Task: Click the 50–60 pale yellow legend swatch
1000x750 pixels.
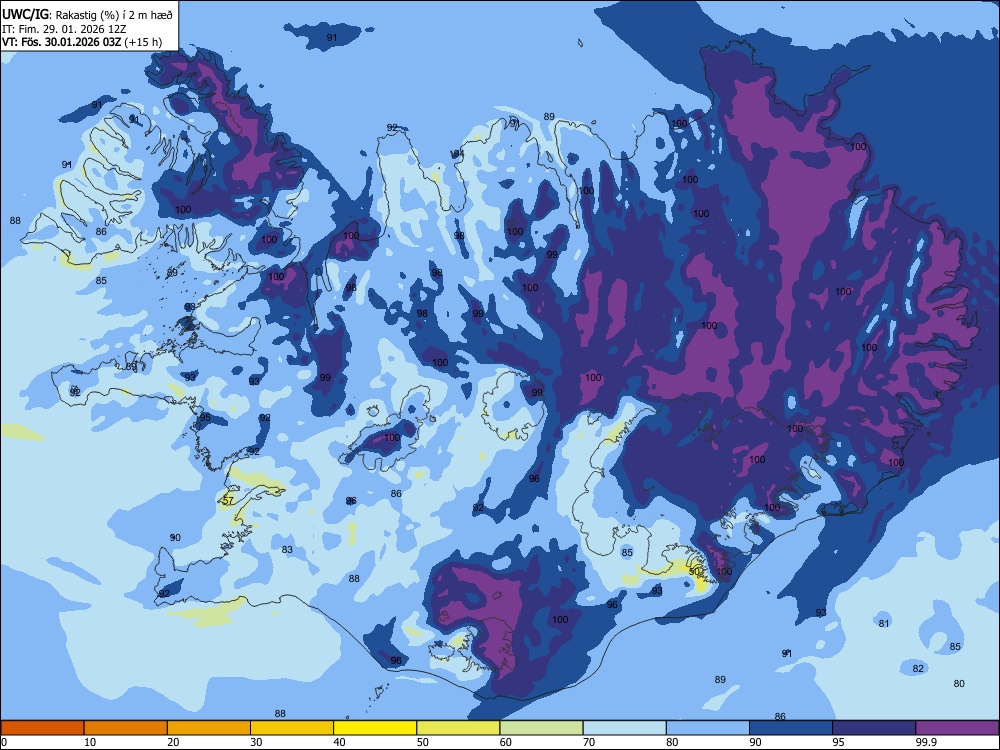Action: coord(459,728)
